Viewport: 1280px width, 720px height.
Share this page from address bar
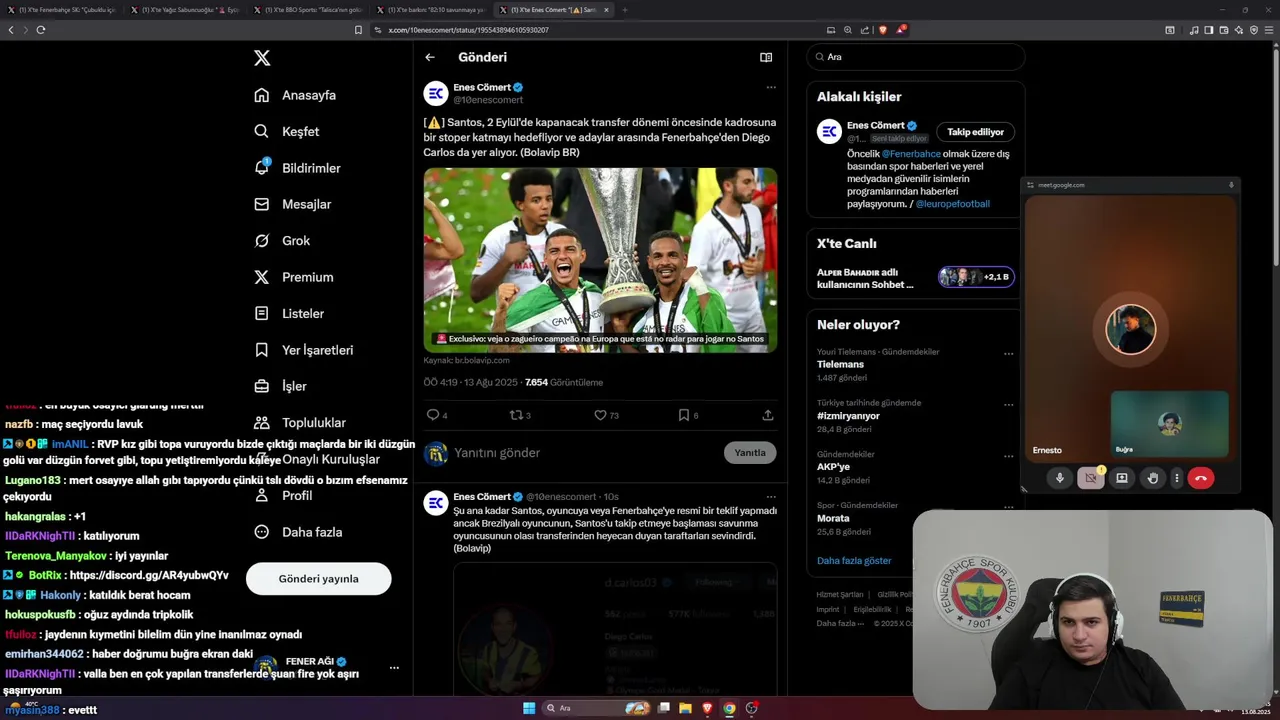pos(864,30)
